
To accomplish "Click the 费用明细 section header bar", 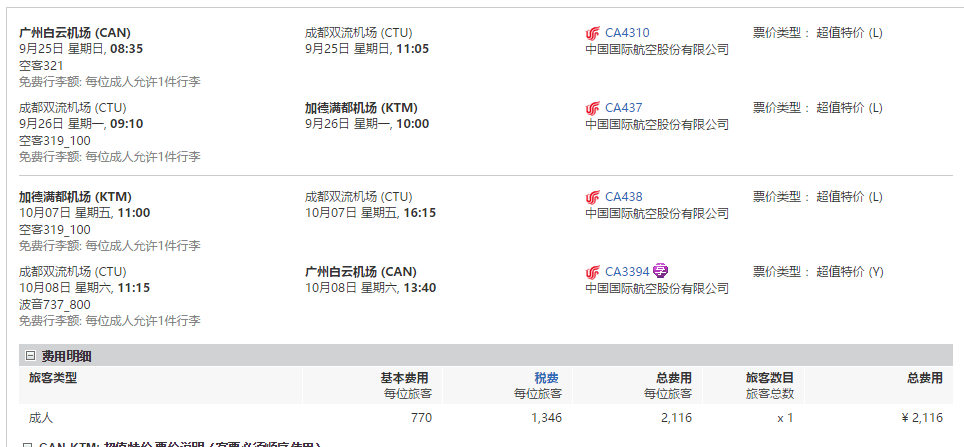I will coord(486,355).
